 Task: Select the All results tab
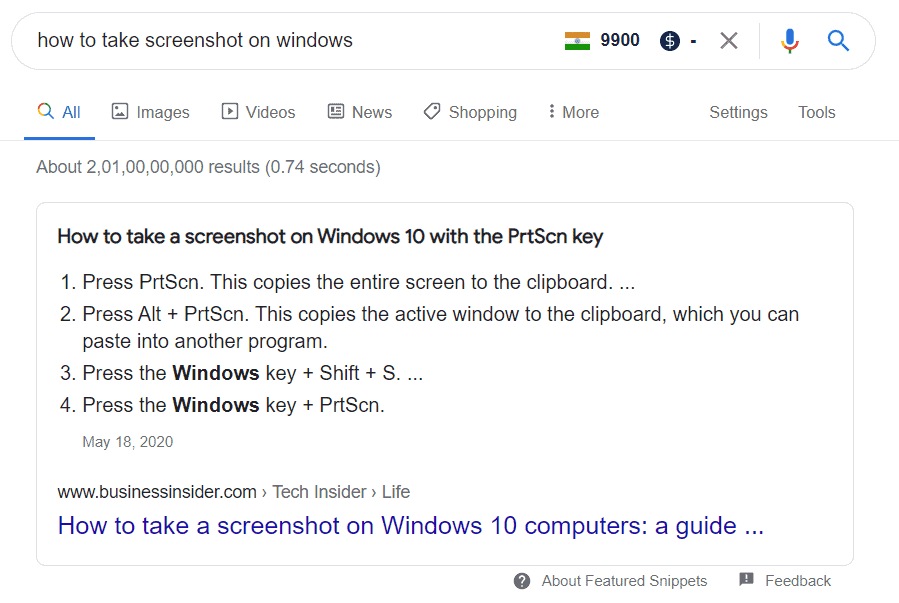(x=59, y=112)
